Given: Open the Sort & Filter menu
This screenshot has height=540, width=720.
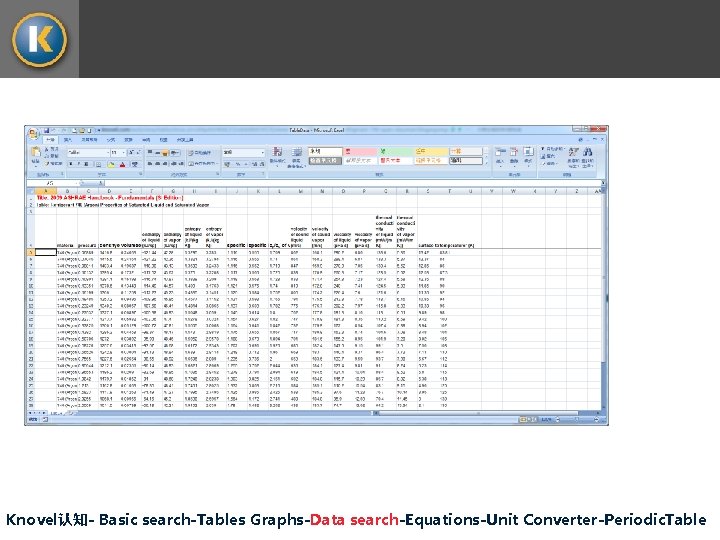Looking at the screenshot, I should click(x=573, y=156).
